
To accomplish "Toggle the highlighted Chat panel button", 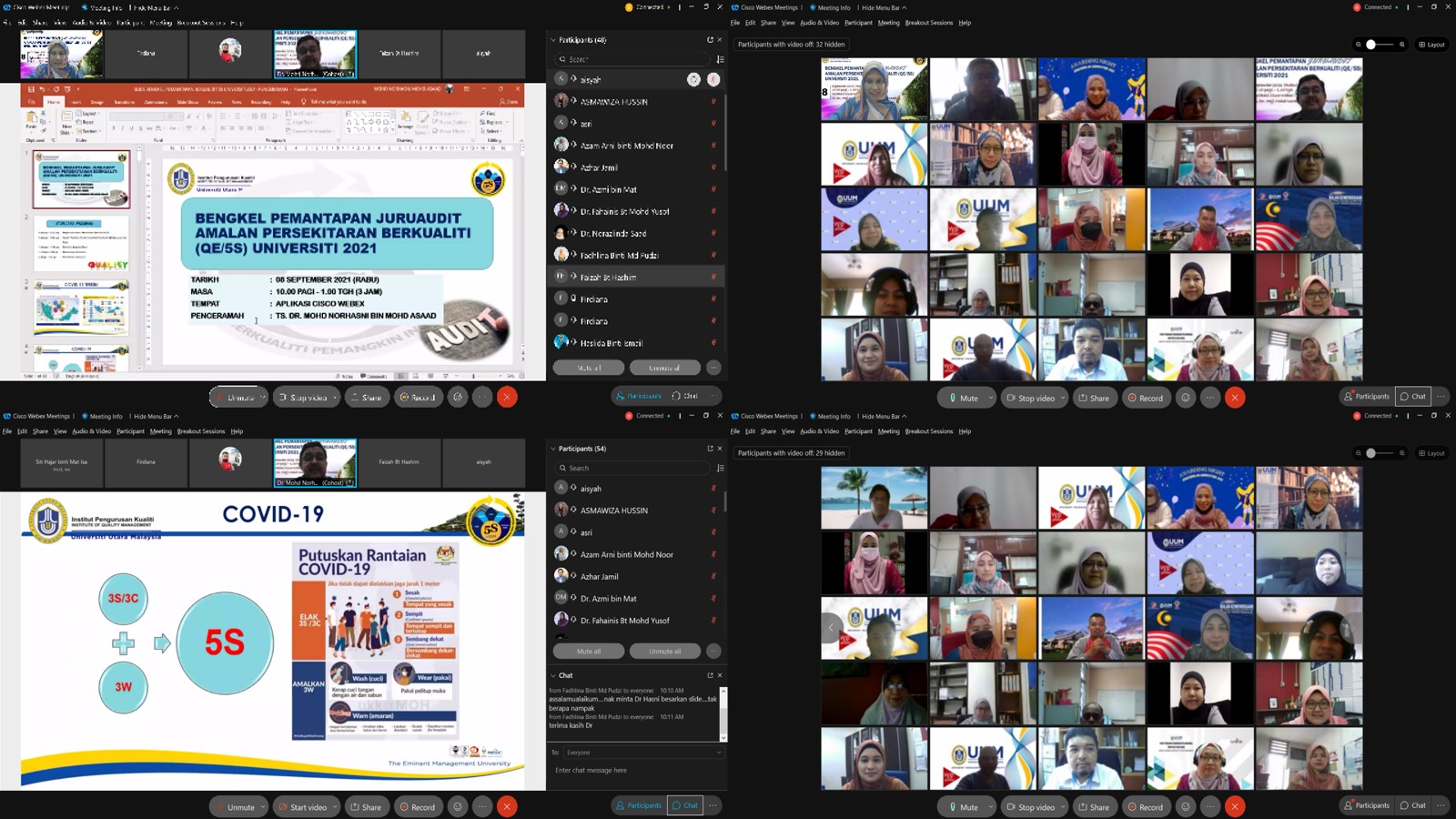I will (x=685, y=805).
